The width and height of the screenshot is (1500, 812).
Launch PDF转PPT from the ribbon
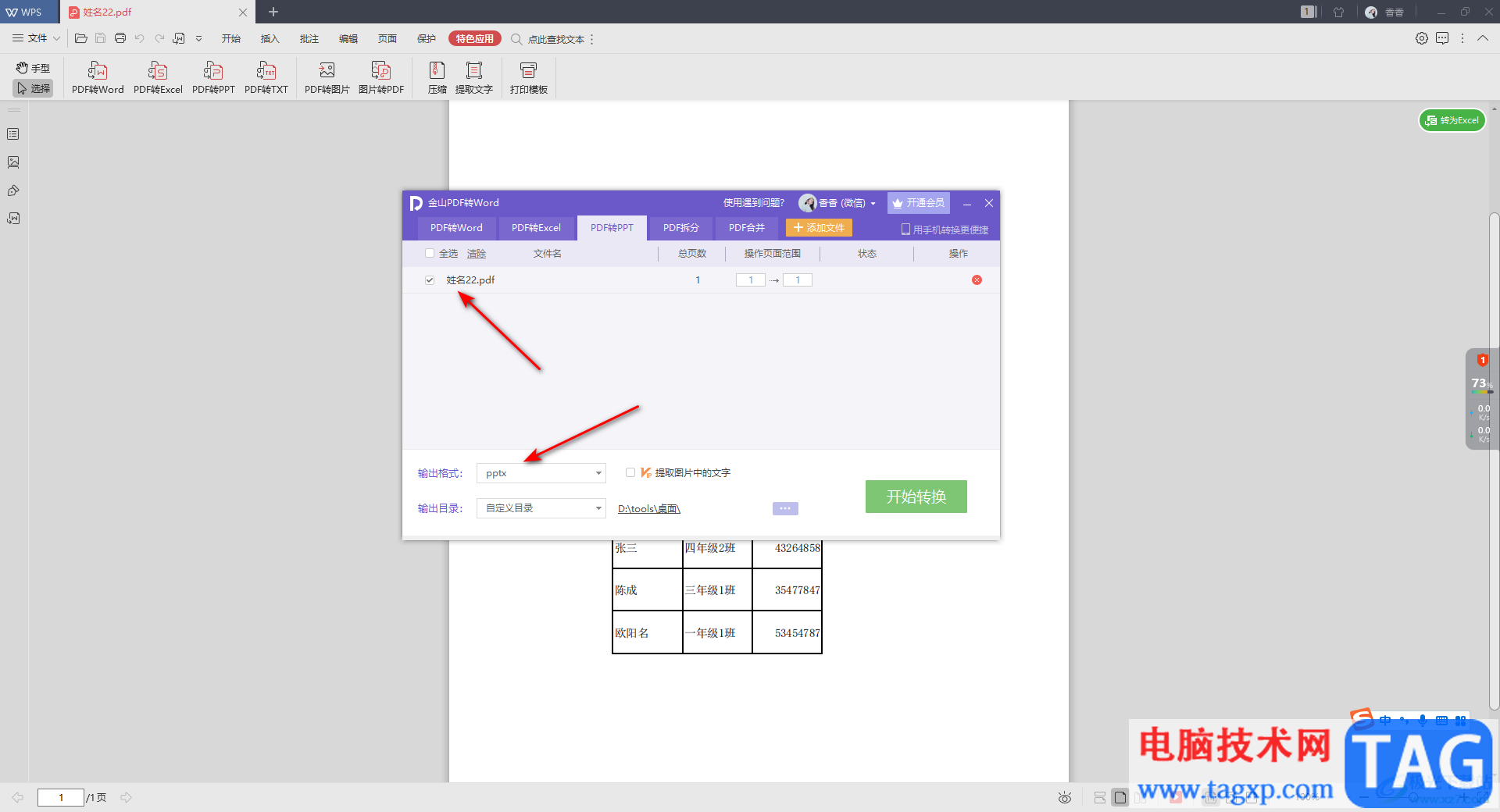point(213,78)
